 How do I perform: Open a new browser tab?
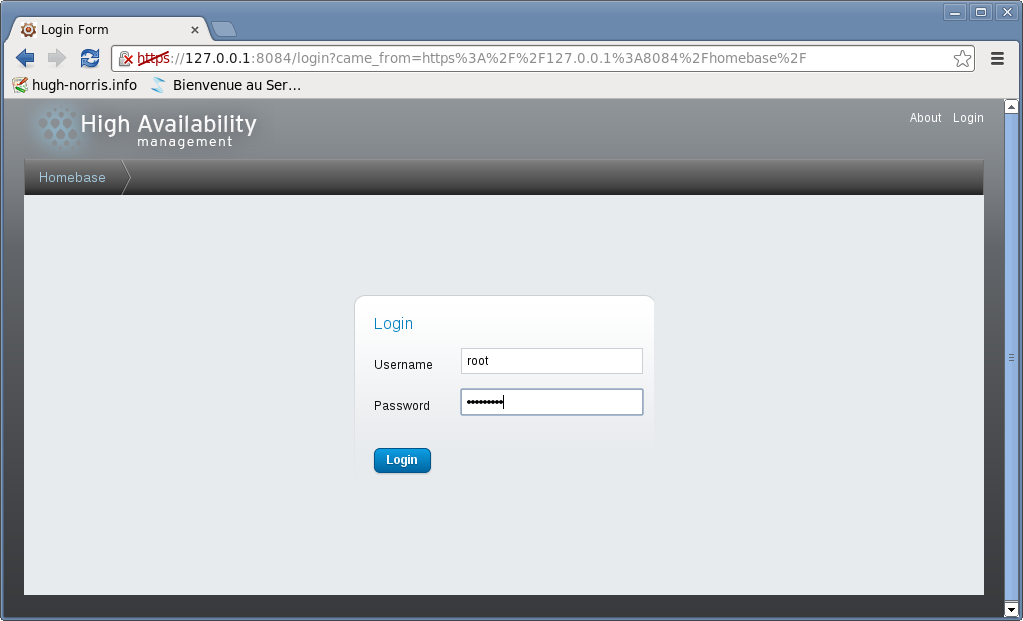pyautogui.click(x=224, y=29)
